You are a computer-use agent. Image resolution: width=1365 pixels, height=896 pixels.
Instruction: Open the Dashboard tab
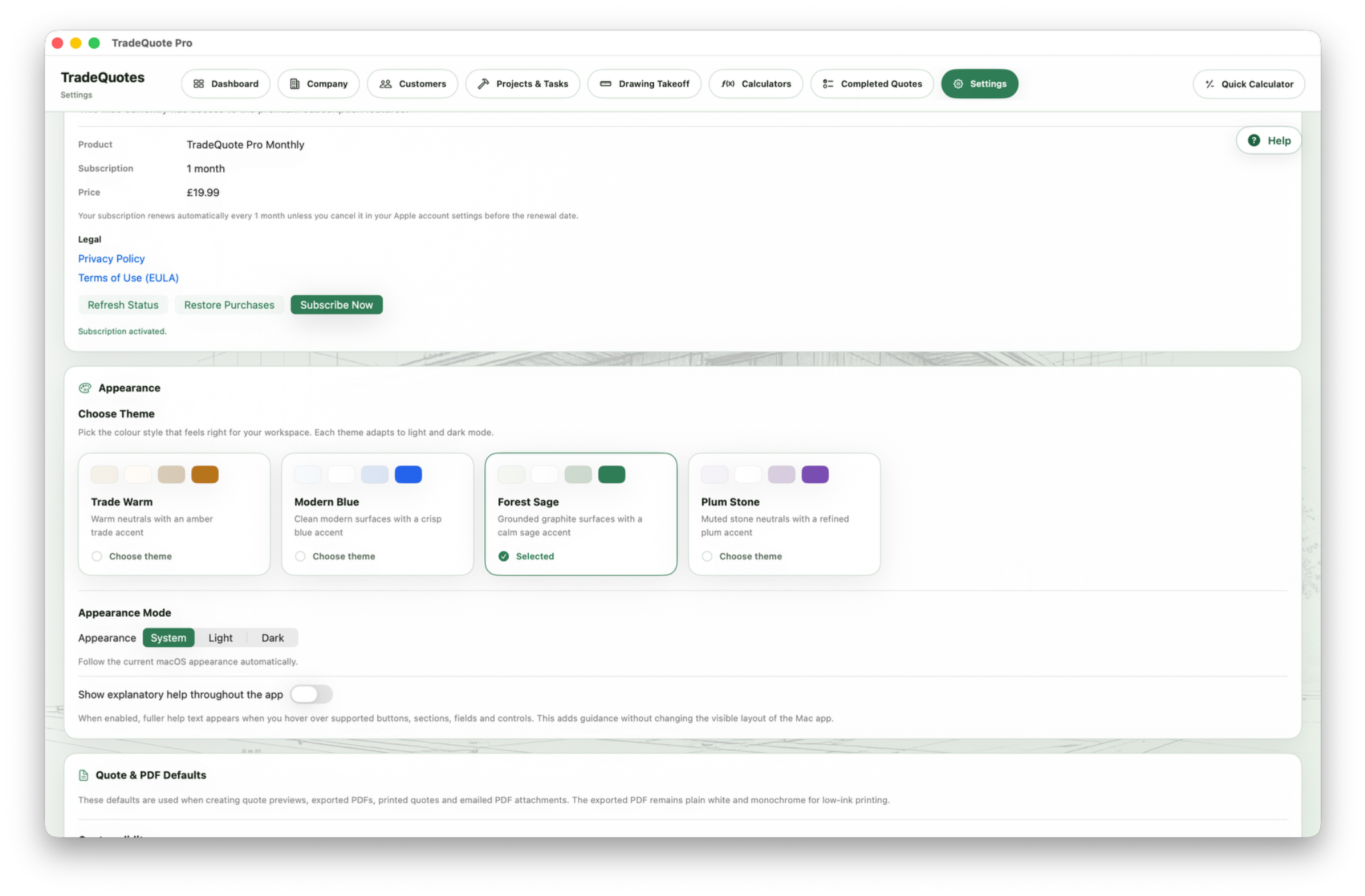(x=225, y=84)
